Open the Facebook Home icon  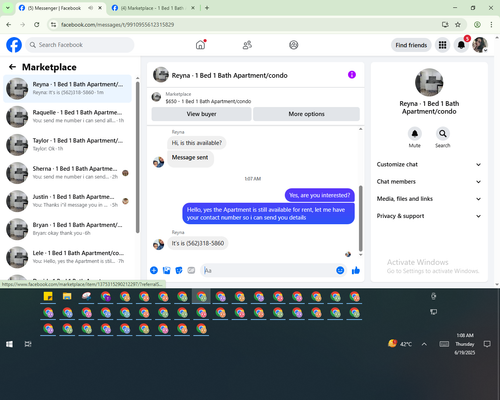point(200,45)
